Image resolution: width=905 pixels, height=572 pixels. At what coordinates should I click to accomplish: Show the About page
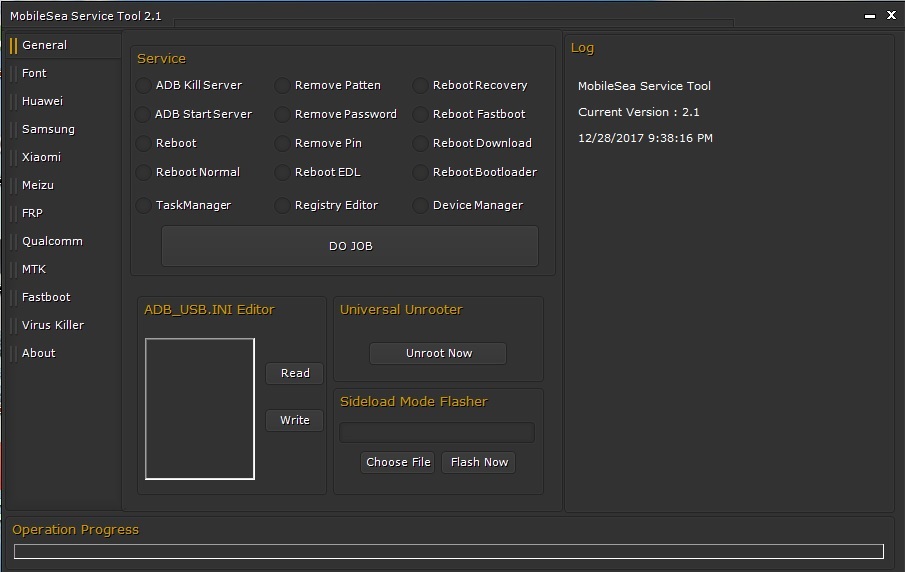point(63,353)
